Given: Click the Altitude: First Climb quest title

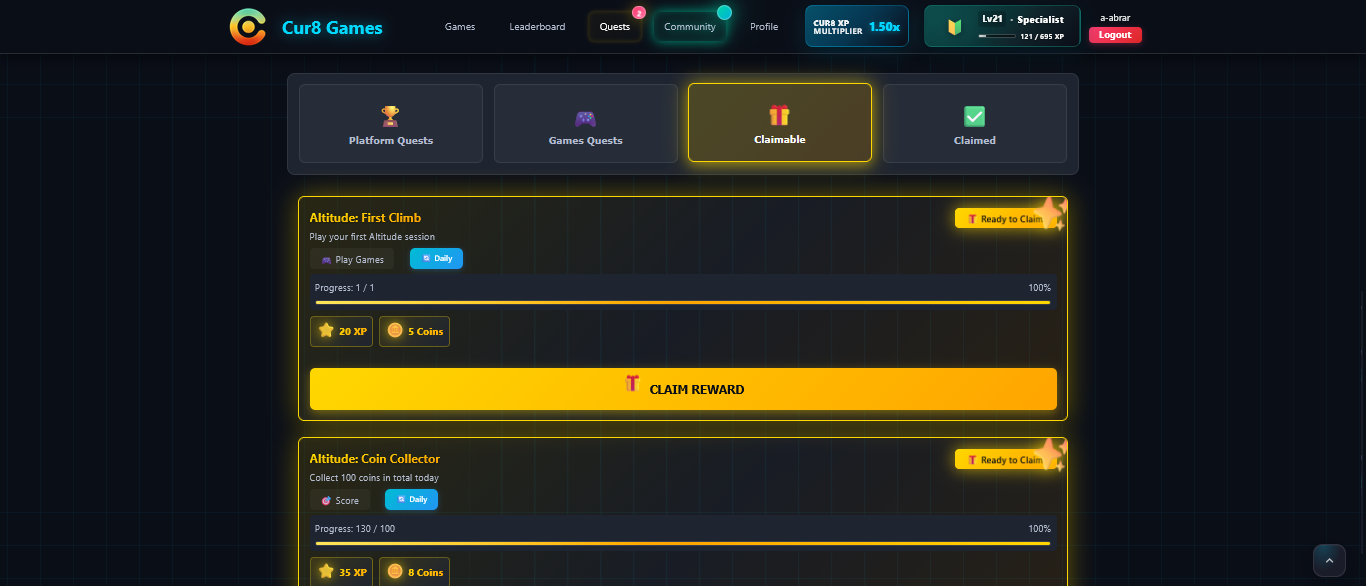Looking at the screenshot, I should click(x=365, y=218).
